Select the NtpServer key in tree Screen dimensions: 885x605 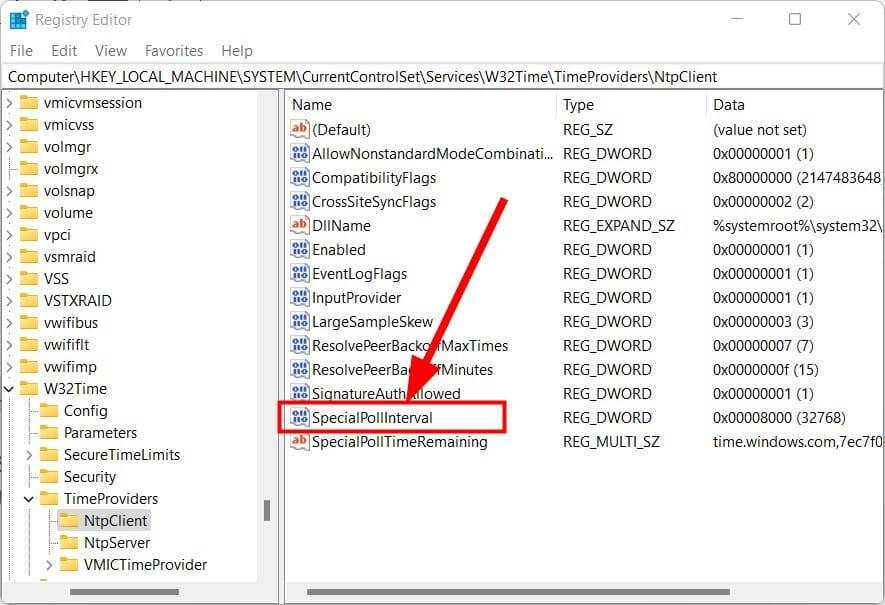pyautogui.click(x=116, y=542)
